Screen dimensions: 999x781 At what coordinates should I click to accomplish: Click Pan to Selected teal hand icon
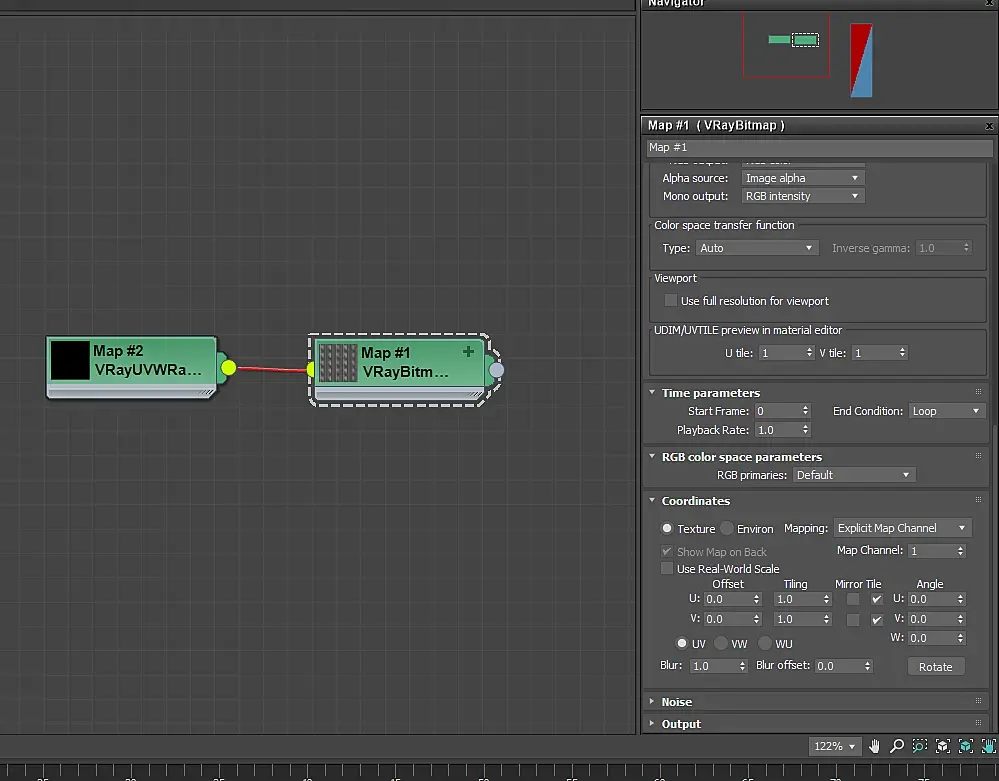click(988, 746)
